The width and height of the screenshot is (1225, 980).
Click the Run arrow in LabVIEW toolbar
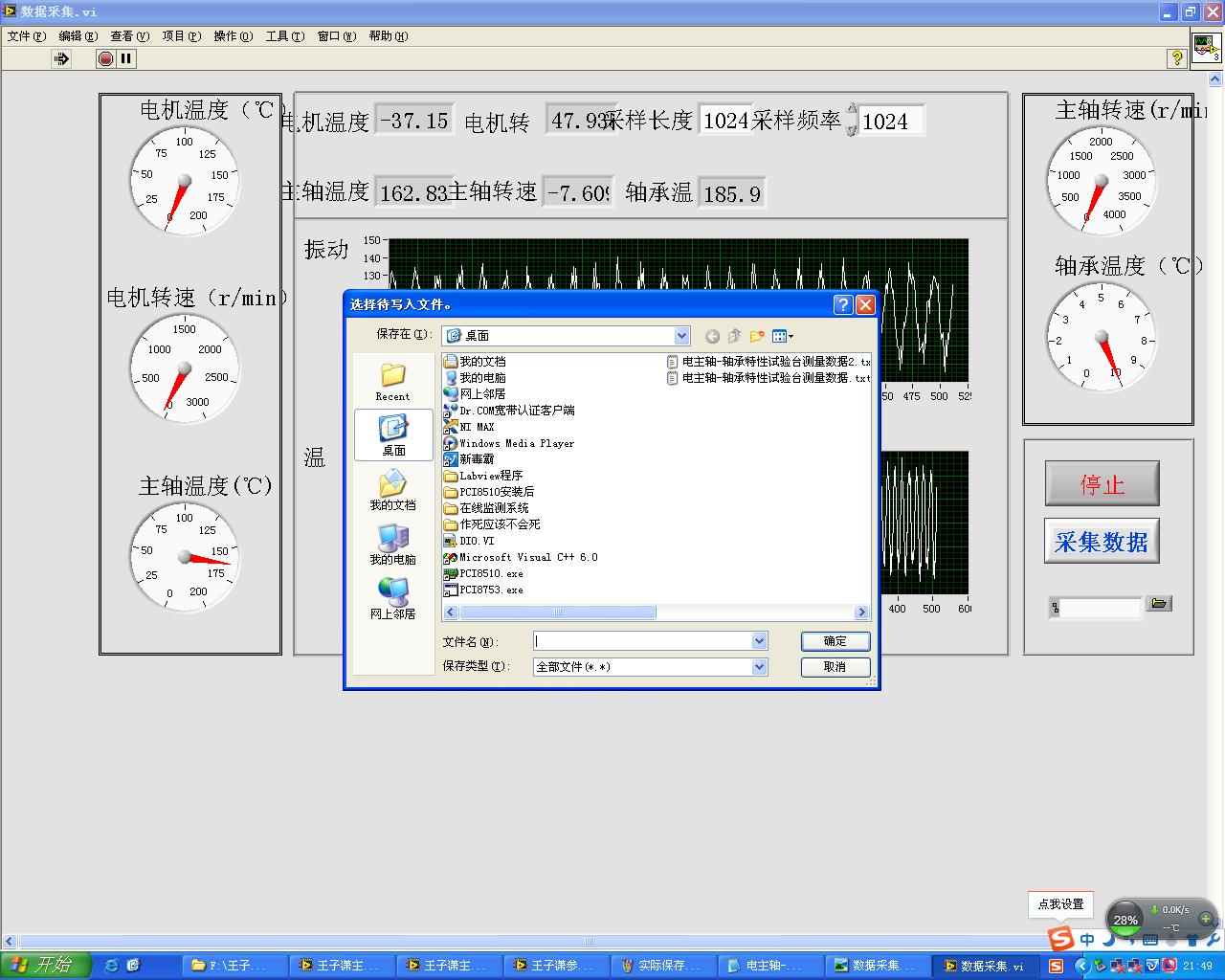point(61,59)
